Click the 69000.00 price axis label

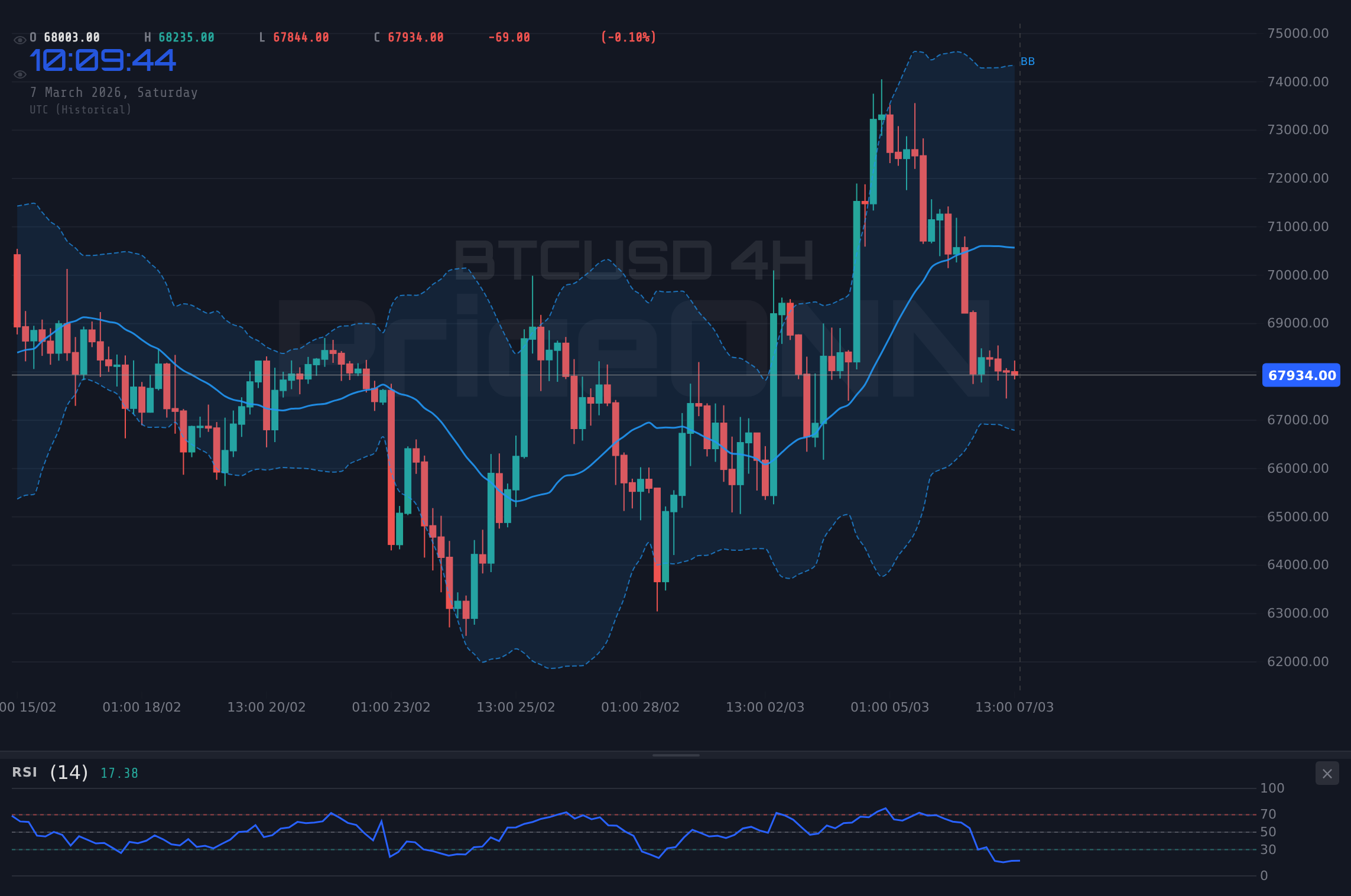[1298, 323]
